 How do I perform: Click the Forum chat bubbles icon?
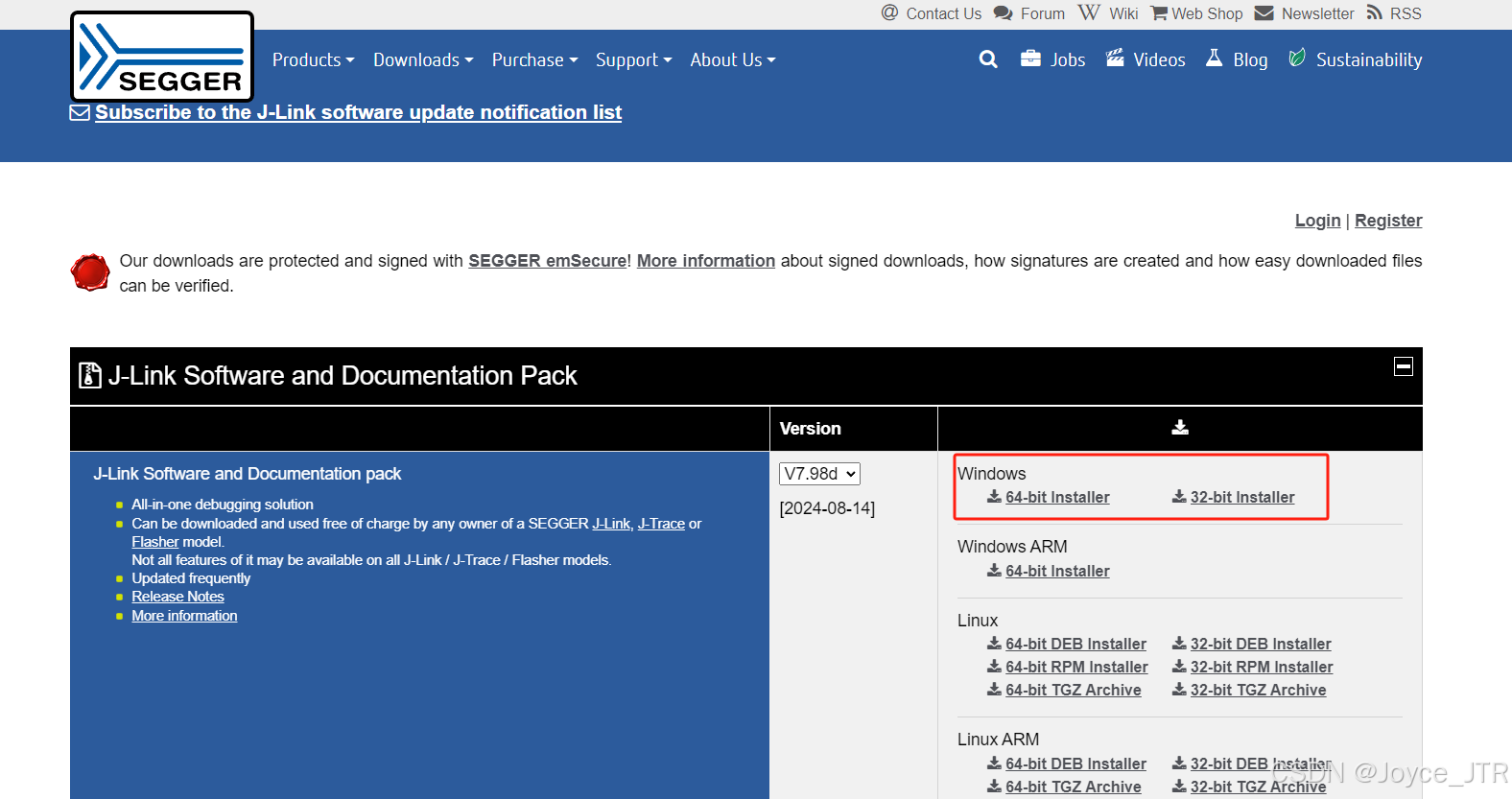[1004, 13]
